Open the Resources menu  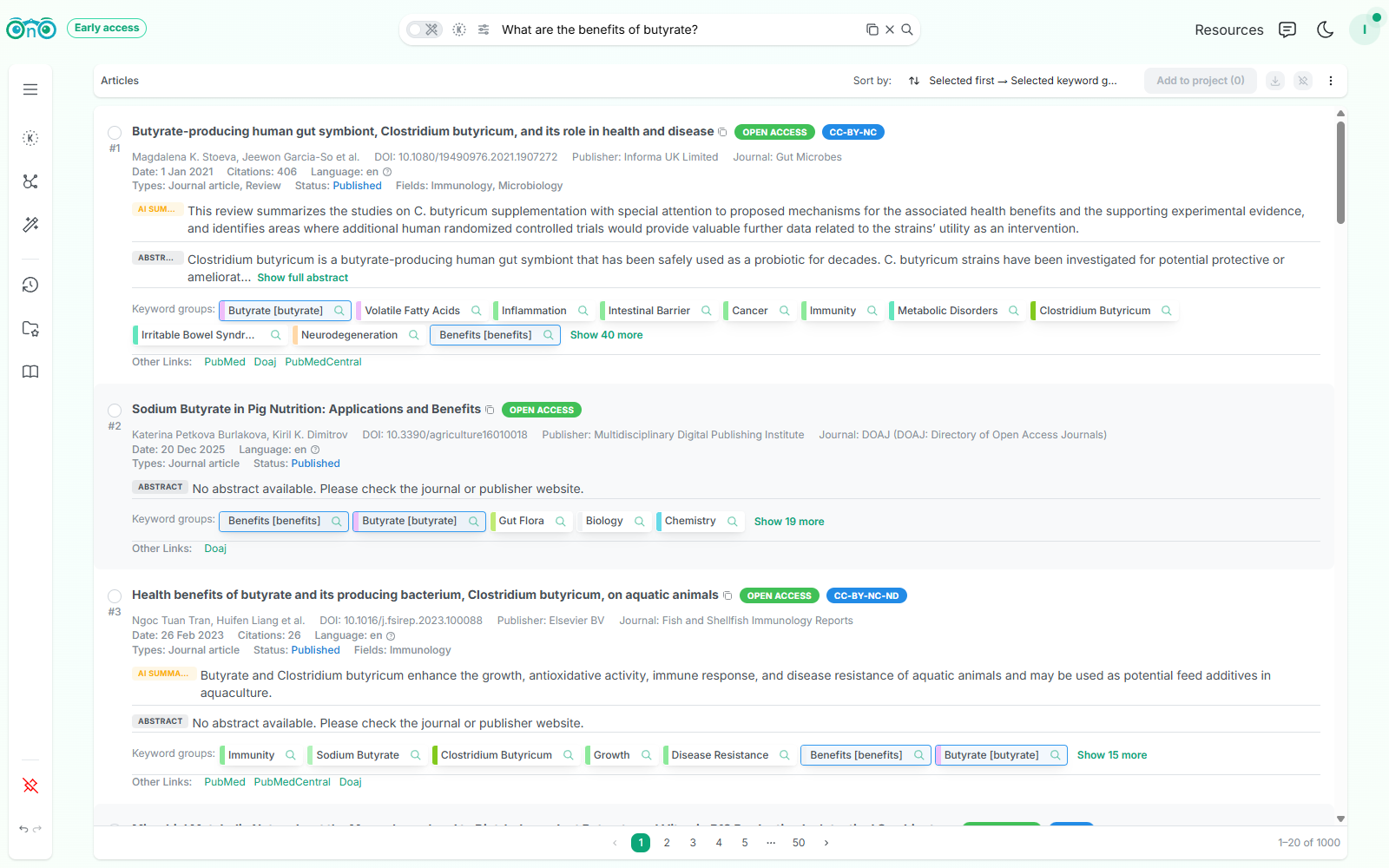1228,30
